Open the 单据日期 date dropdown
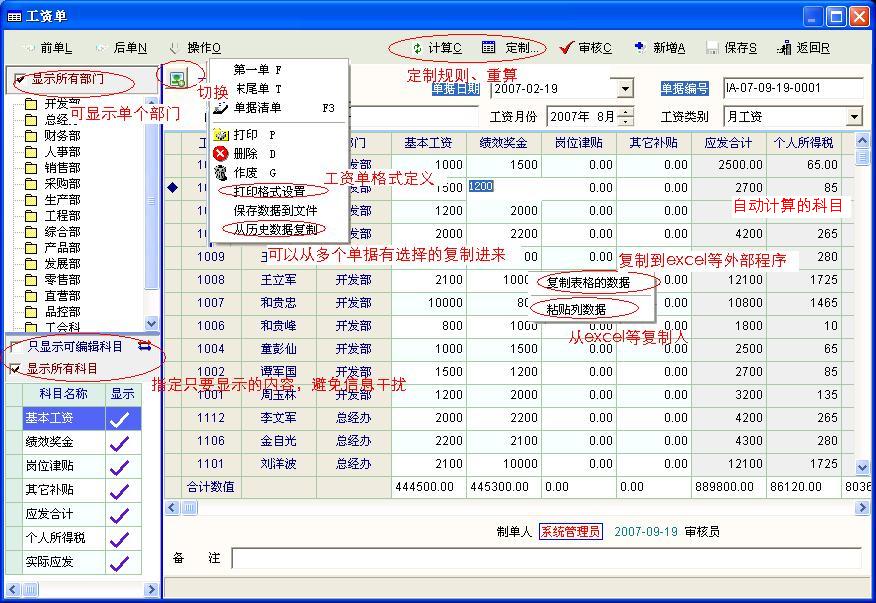Image resolution: width=876 pixels, height=603 pixels. tap(625, 89)
